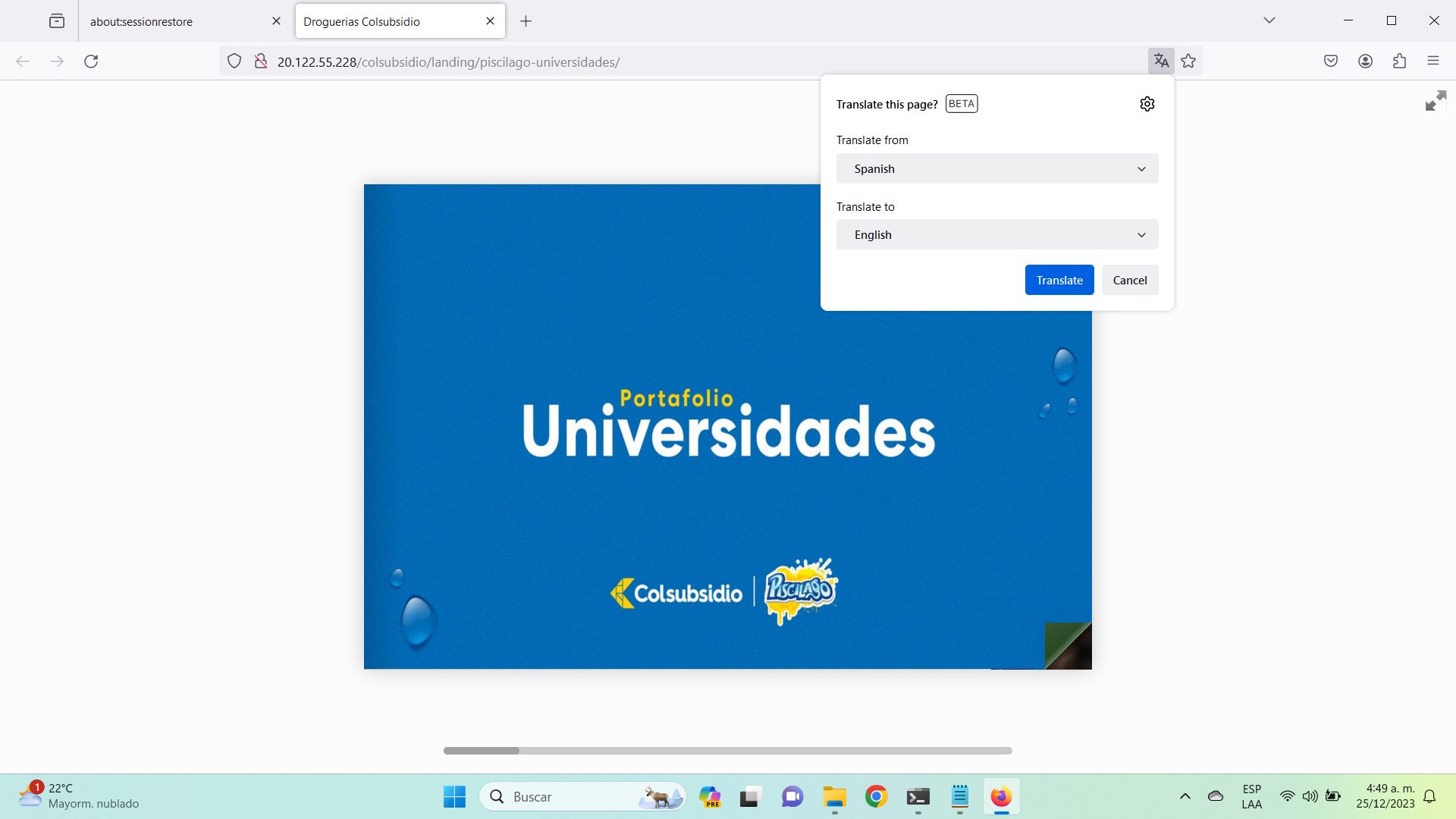Expand the Translate from Spanish dropdown
The width and height of the screenshot is (1456, 819).
click(x=996, y=168)
